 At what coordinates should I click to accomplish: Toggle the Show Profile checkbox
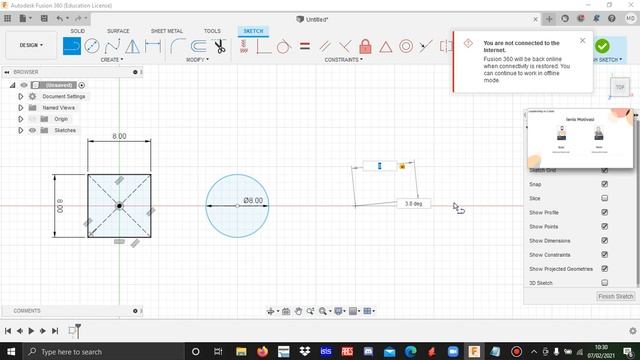[x=604, y=212]
